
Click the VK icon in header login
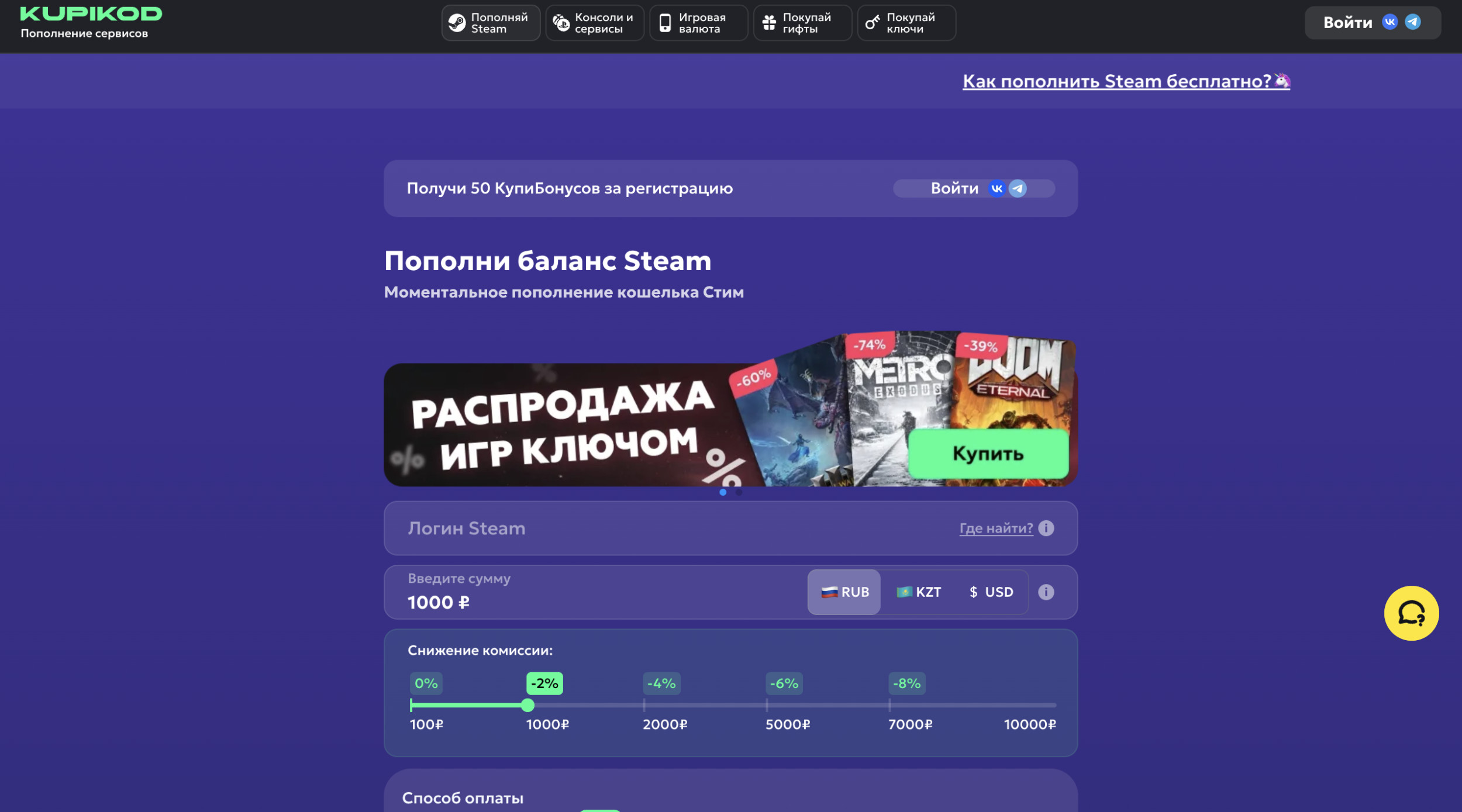(x=1389, y=22)
